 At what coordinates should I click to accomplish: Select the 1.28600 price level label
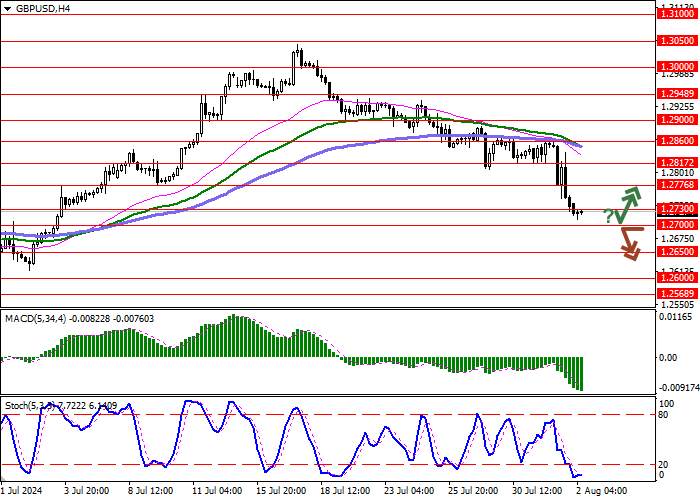click(678, 141)
